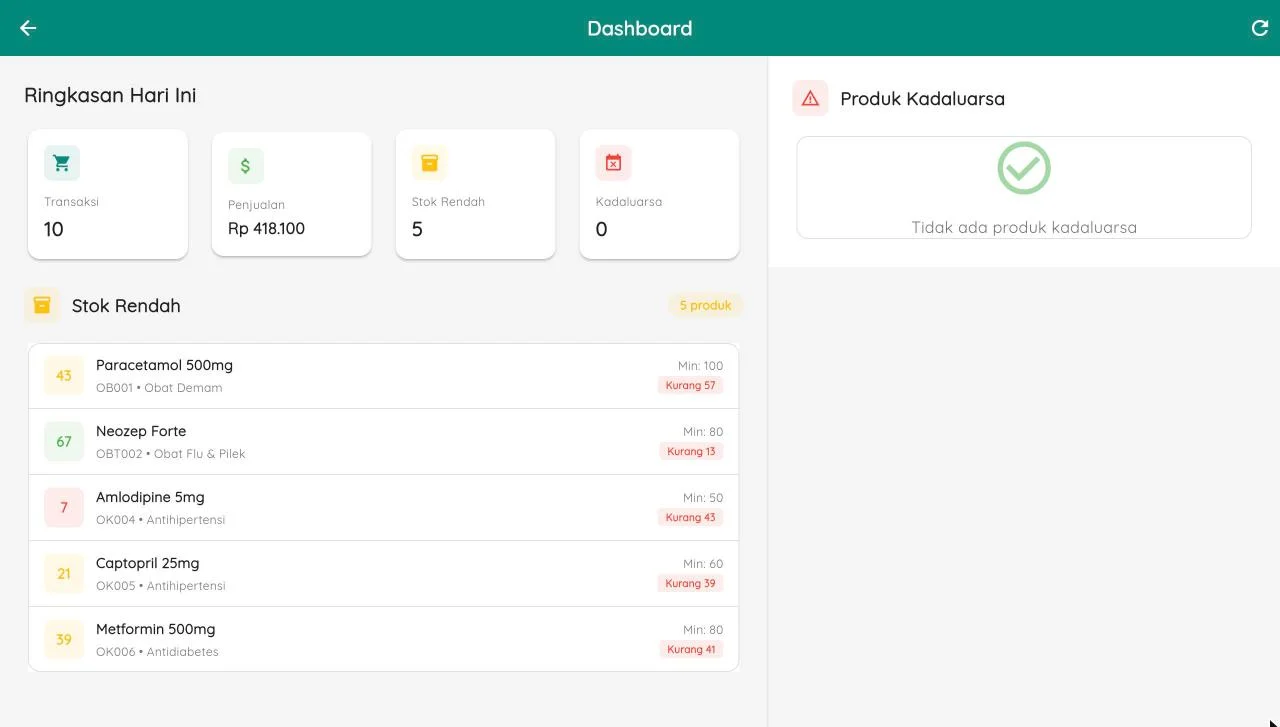Go back using the arrow icon
This screenshot has height=727, width=1280.
[28, 28]
